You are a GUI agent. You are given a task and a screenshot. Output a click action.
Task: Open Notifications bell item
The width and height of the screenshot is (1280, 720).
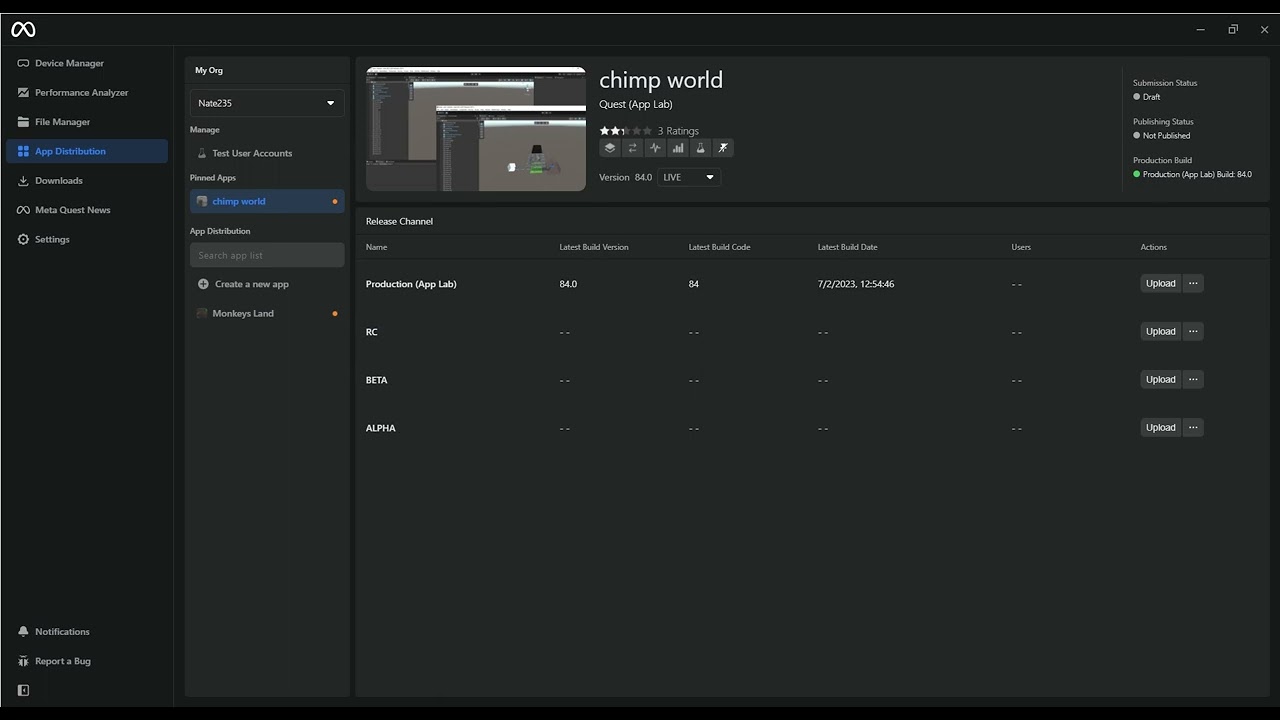click(x=87, y=632)
